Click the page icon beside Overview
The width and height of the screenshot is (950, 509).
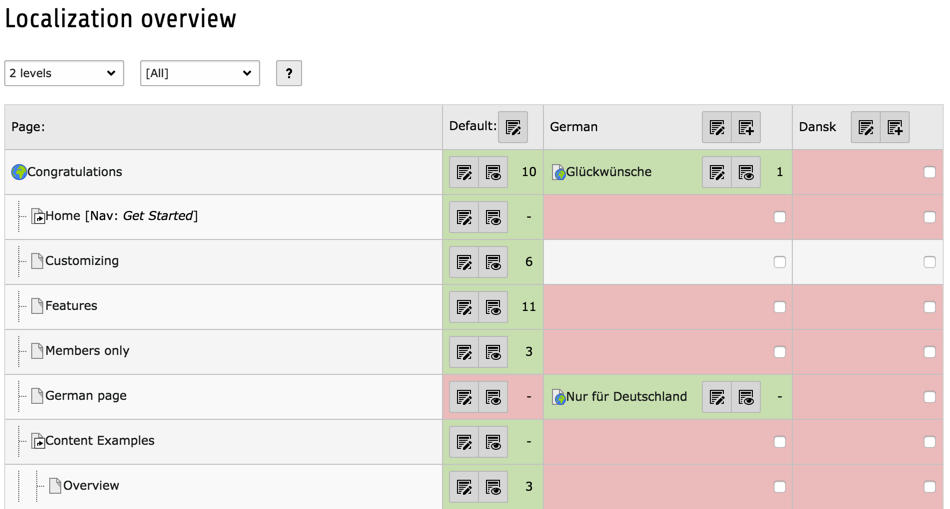click(55, 486)
